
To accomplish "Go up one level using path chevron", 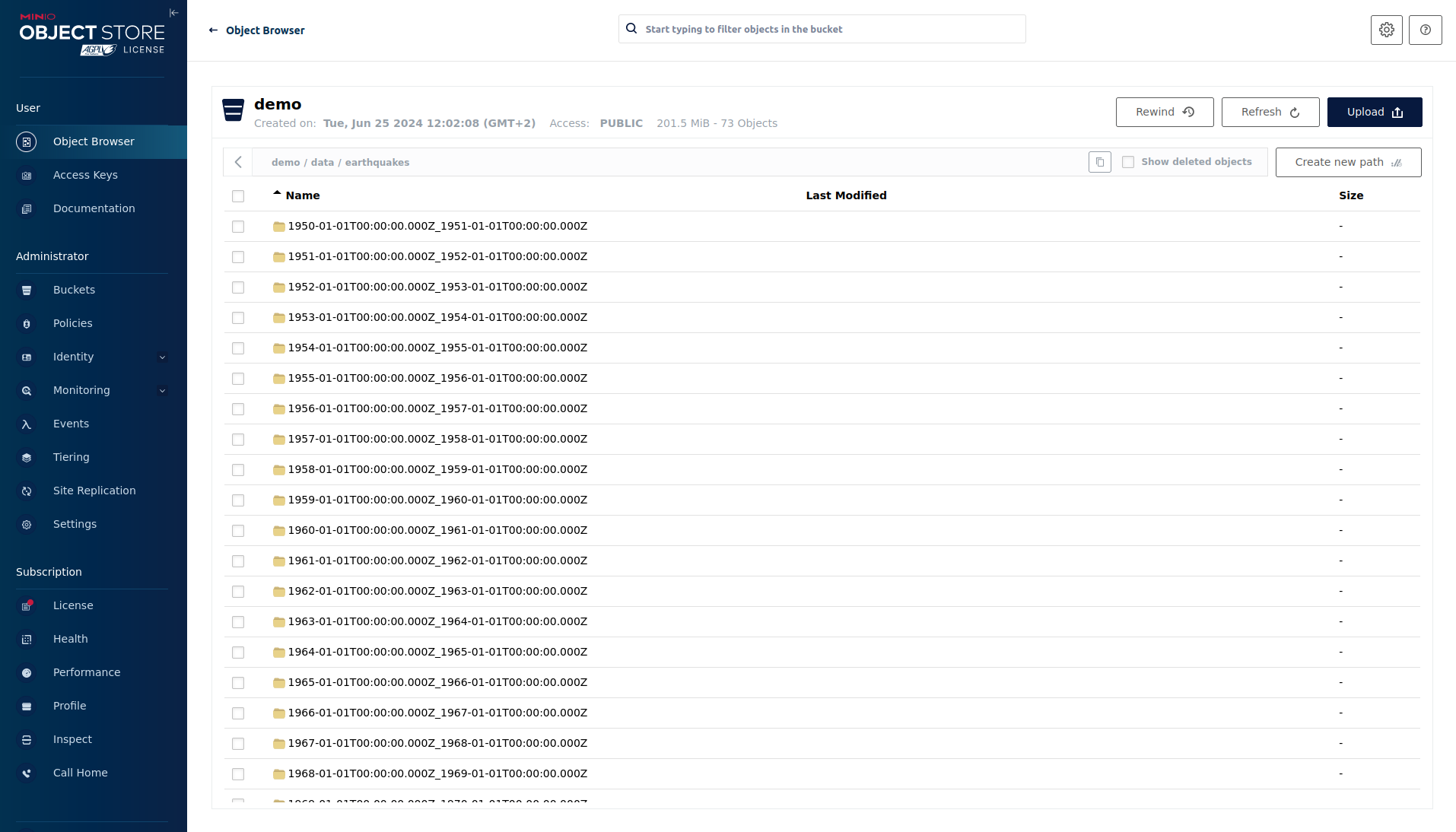I will tap(238, 162).
